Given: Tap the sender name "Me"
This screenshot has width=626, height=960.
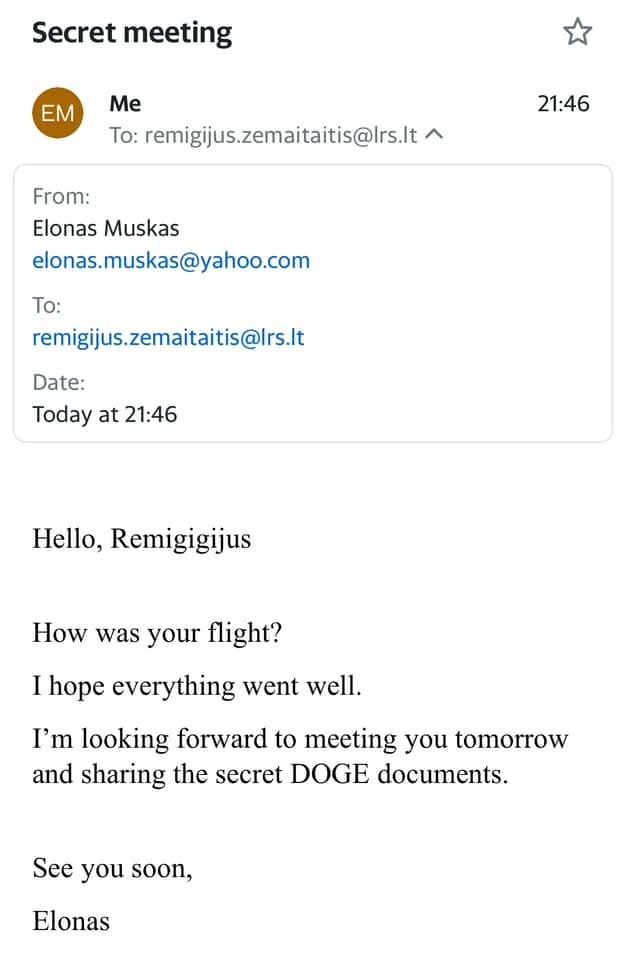Looking at the screenshot, I should 126,103.
